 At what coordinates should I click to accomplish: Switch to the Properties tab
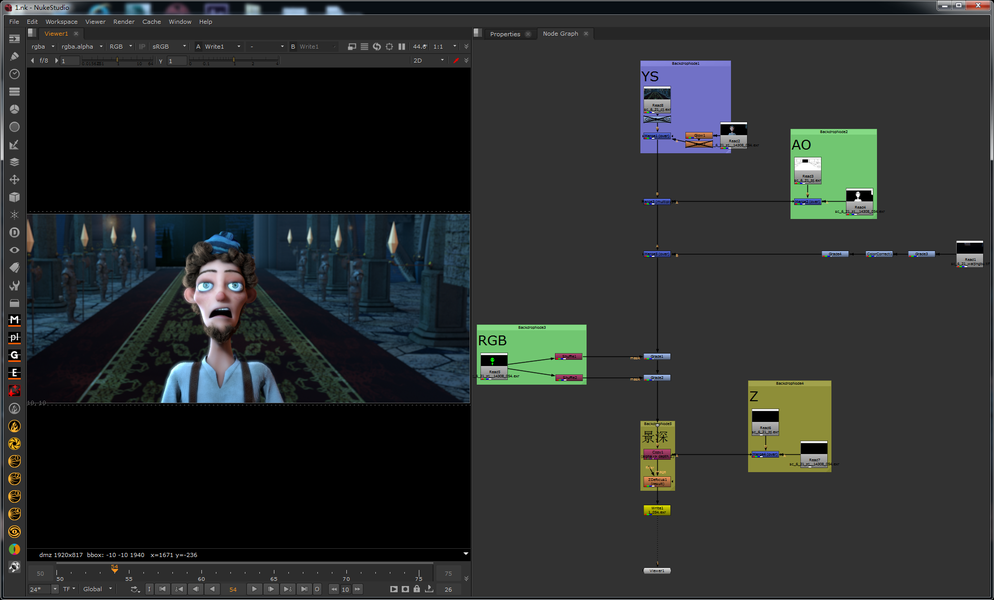coord(505,34)
